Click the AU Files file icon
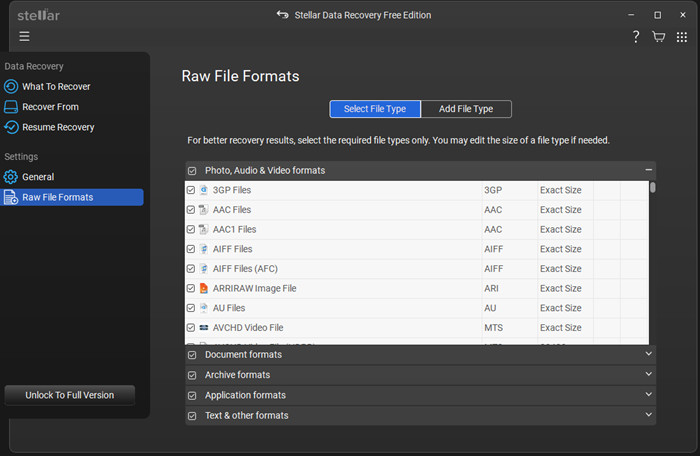 click(x=204, y=308)
